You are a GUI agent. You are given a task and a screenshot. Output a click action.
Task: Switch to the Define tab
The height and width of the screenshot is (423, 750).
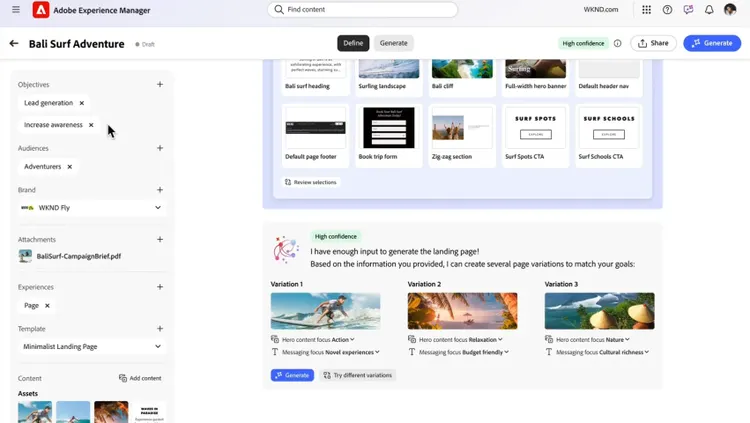click(353, 43)
